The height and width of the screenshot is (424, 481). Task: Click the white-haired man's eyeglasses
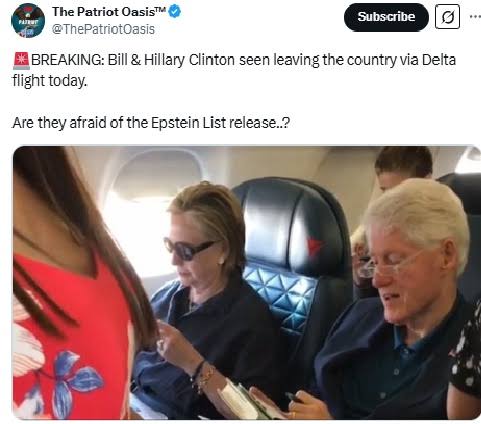pyautogui.click(x=389, y=264)
